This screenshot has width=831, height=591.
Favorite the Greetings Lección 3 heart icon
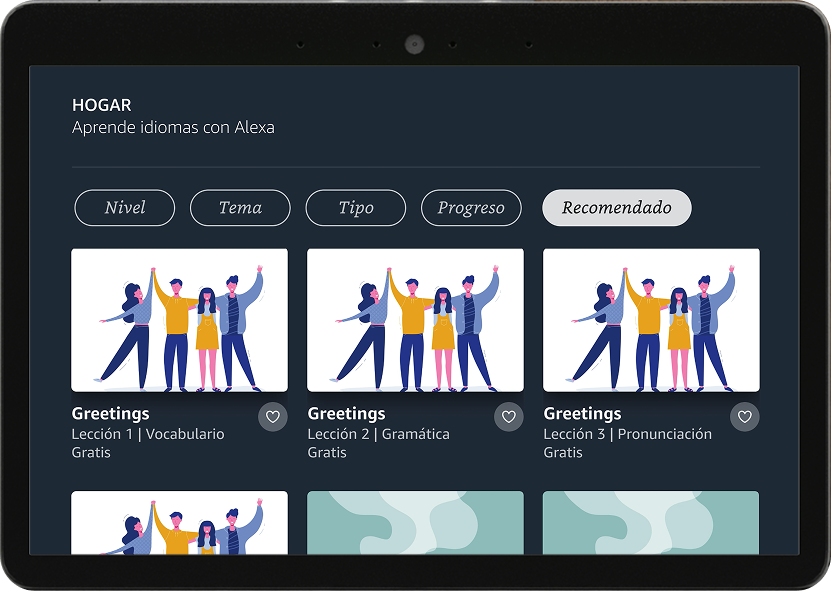tap(745, 417)
